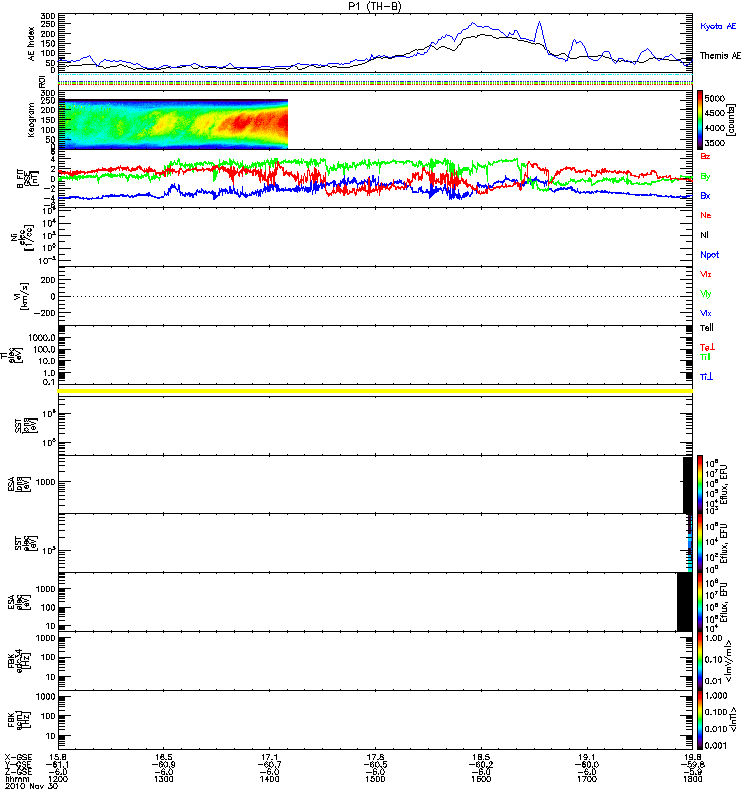Viewport: 750px width, 800px height.
Task: Click the "AE Index" axis label
Action: (x=32, y=44)
